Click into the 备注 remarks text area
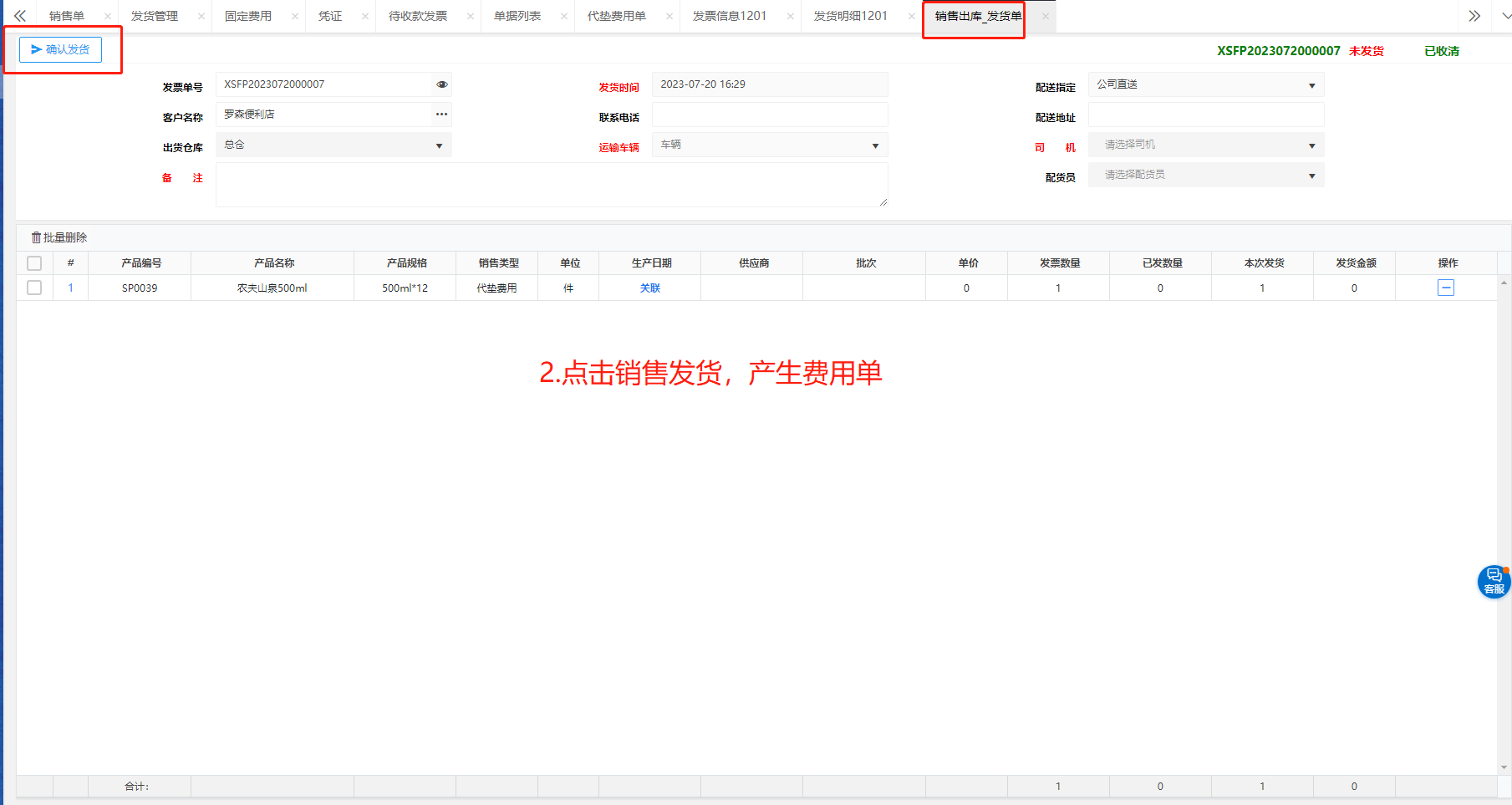 click(x=551, y=185)
